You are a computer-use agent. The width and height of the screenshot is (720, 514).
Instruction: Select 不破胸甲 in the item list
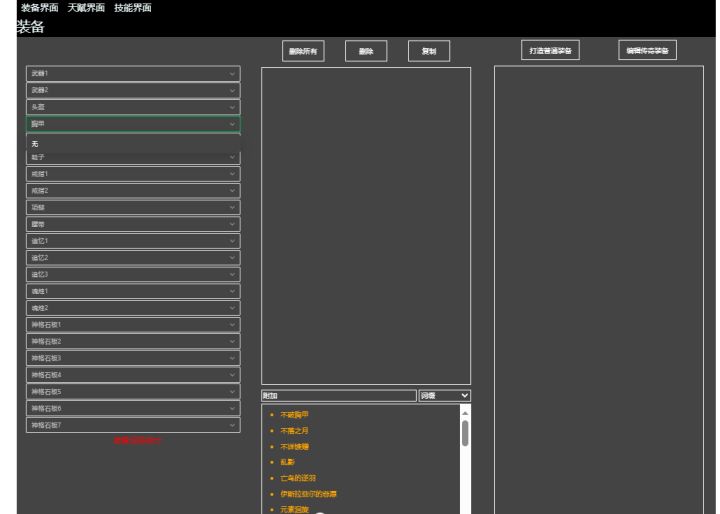294,415
